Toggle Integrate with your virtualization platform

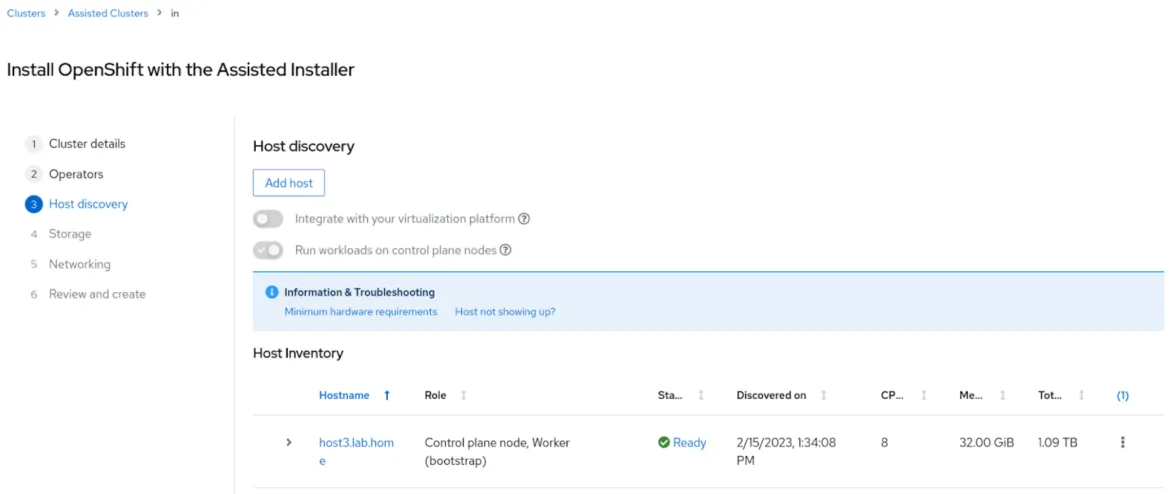click(268, 219)
